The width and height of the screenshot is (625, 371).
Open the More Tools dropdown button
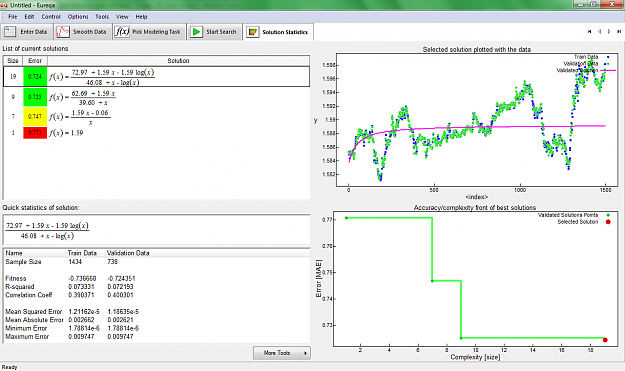282,353
